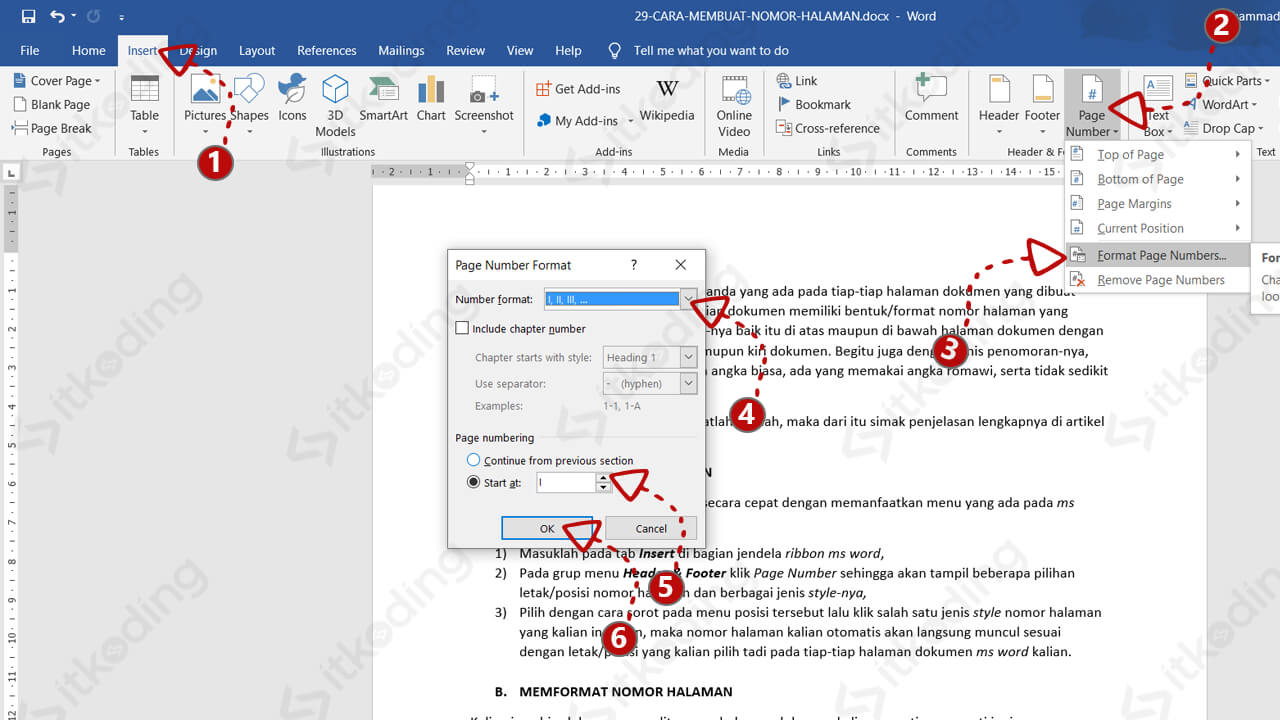Viewport: 1280px width, 720px height.
Task: Click Get Add-ins
Action: [x=578, y=89]
